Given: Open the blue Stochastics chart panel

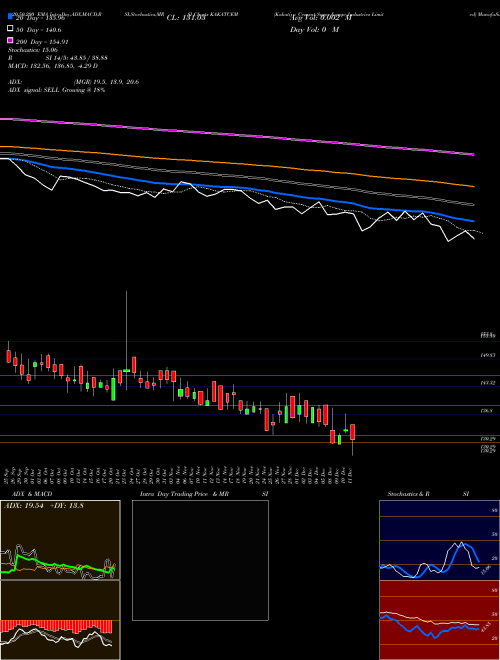Looking at the screenshot, I should [439, 540].
